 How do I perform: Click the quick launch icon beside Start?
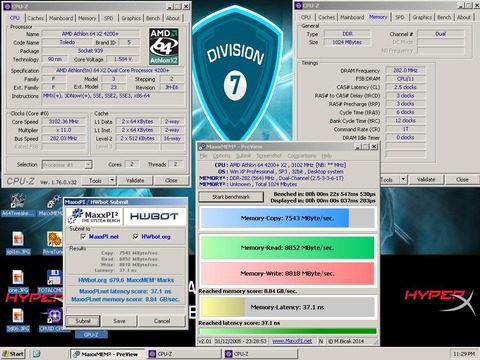coord(37,354)
